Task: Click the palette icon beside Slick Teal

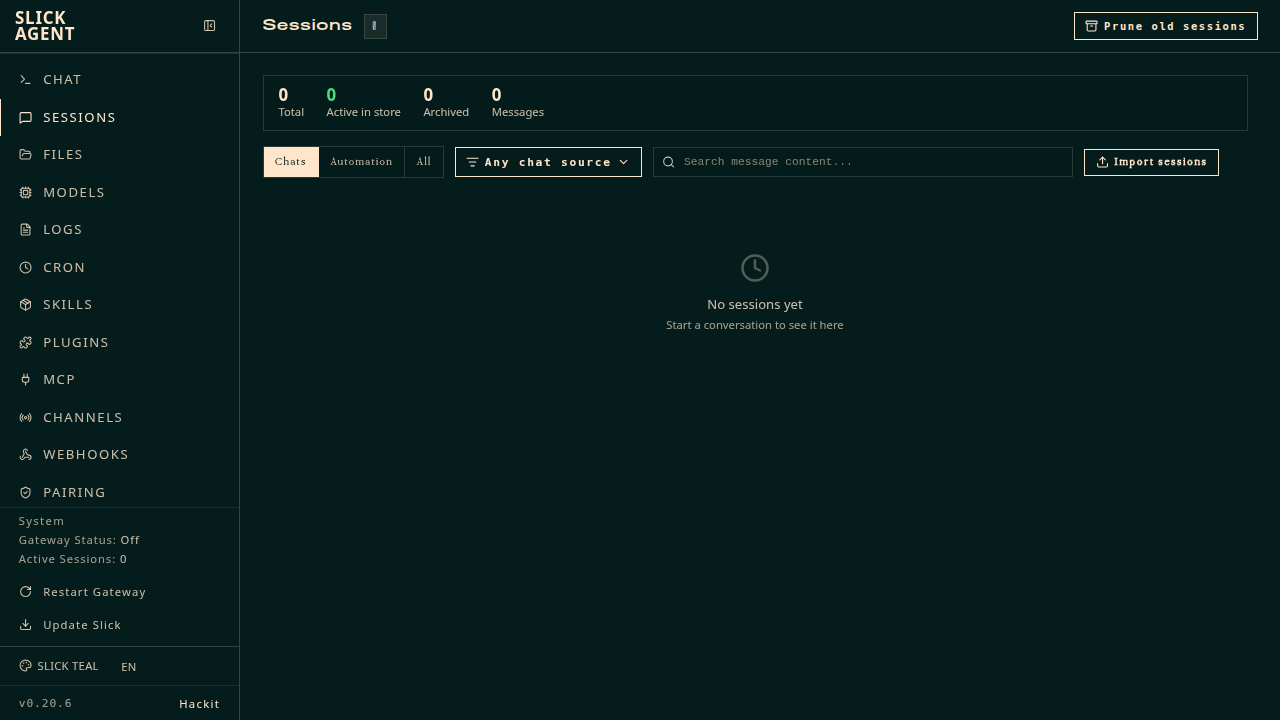Action: [26, 666]
